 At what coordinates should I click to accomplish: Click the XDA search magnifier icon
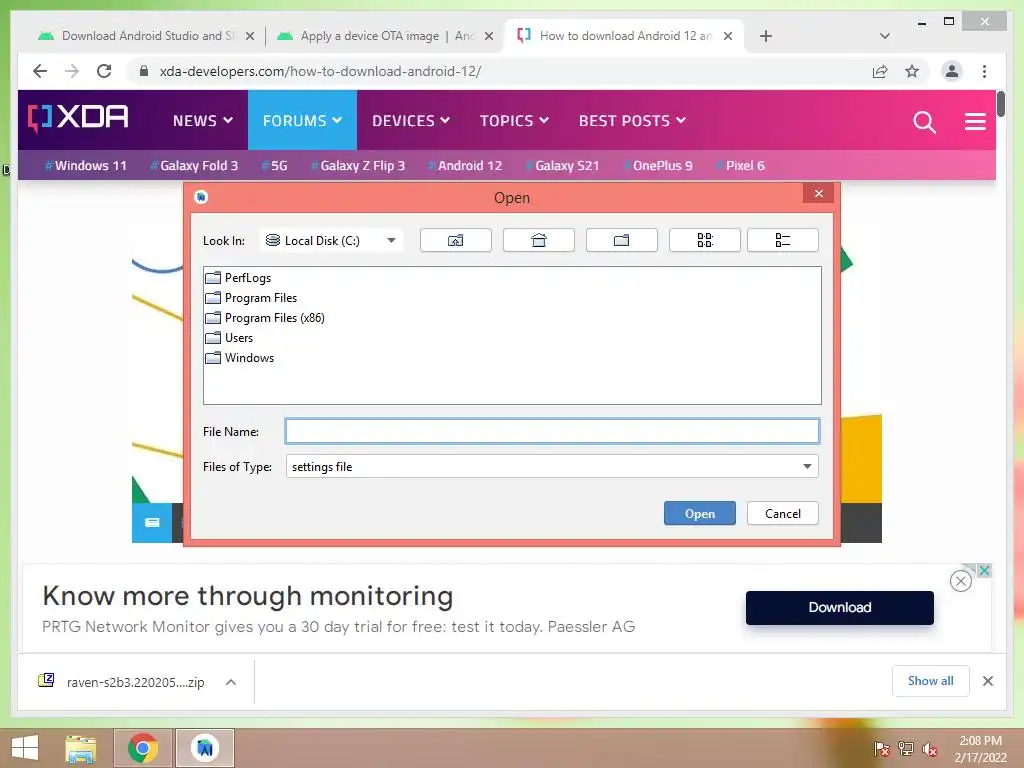click(924, 121)
